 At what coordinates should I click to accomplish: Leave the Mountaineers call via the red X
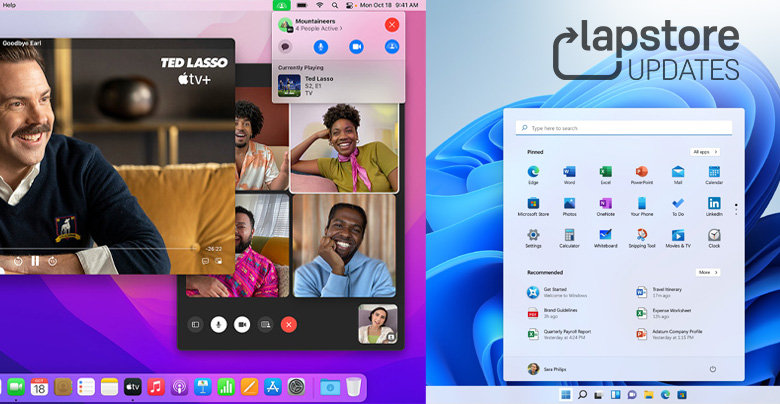[391, 24]
